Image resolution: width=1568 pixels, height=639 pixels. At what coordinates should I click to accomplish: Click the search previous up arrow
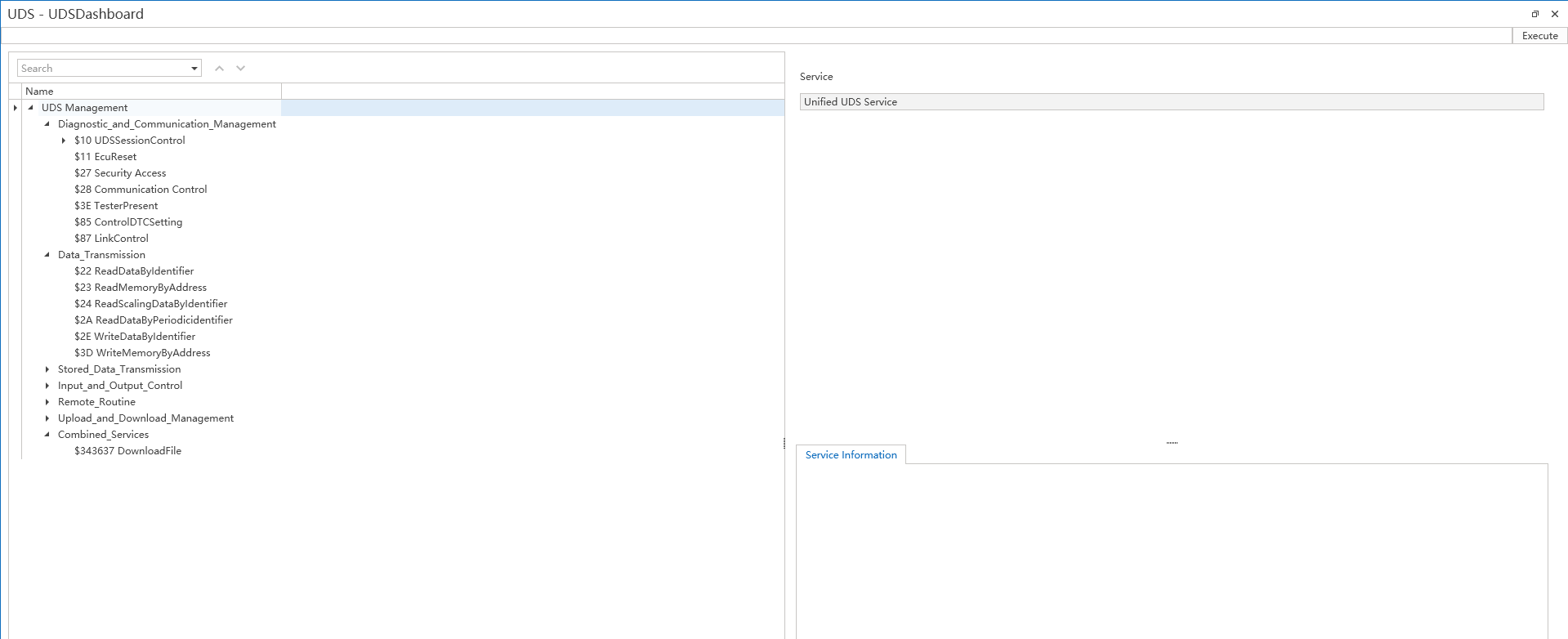pos(219,69)
